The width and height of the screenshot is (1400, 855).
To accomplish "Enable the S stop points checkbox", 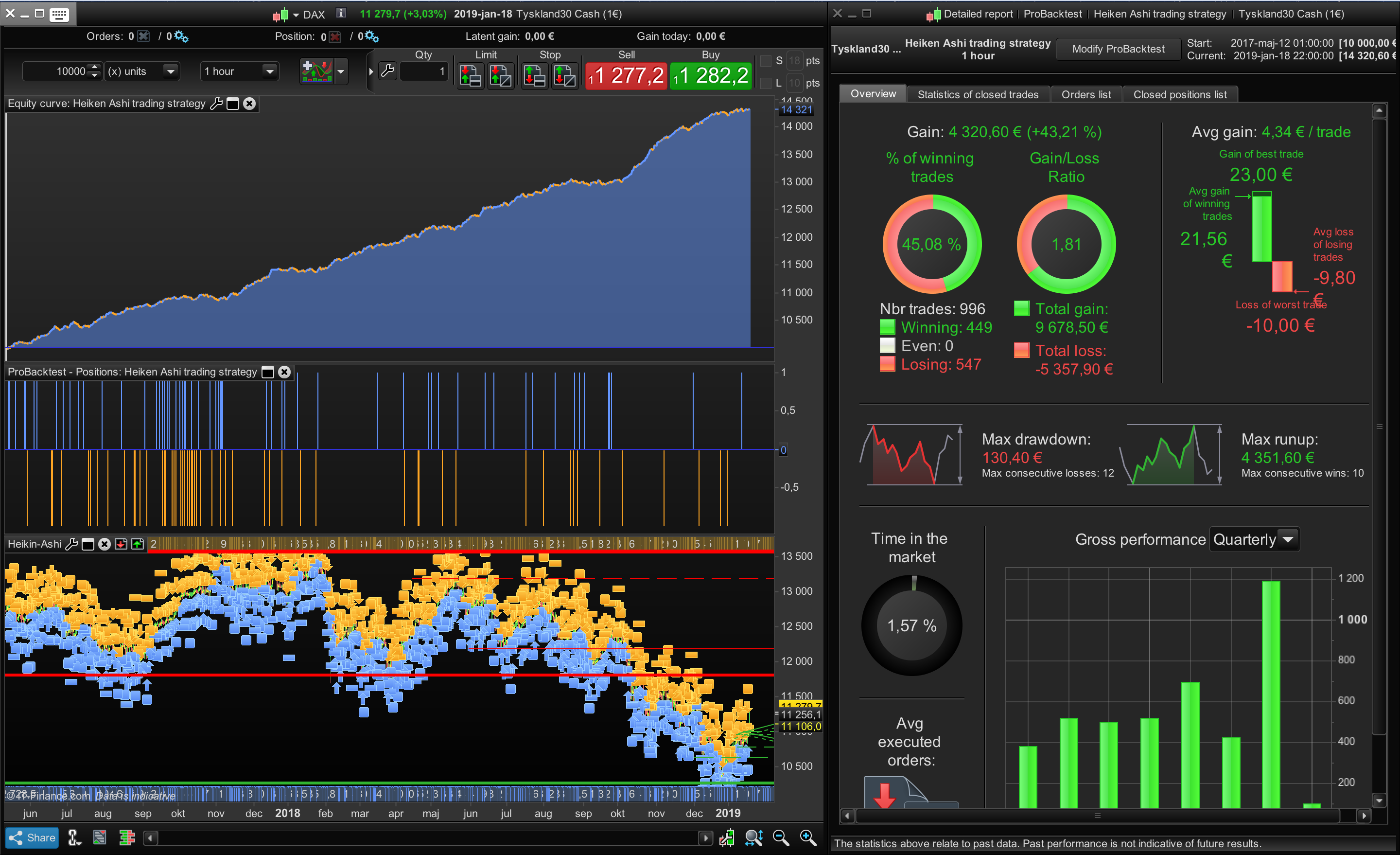I will point(765,61).
